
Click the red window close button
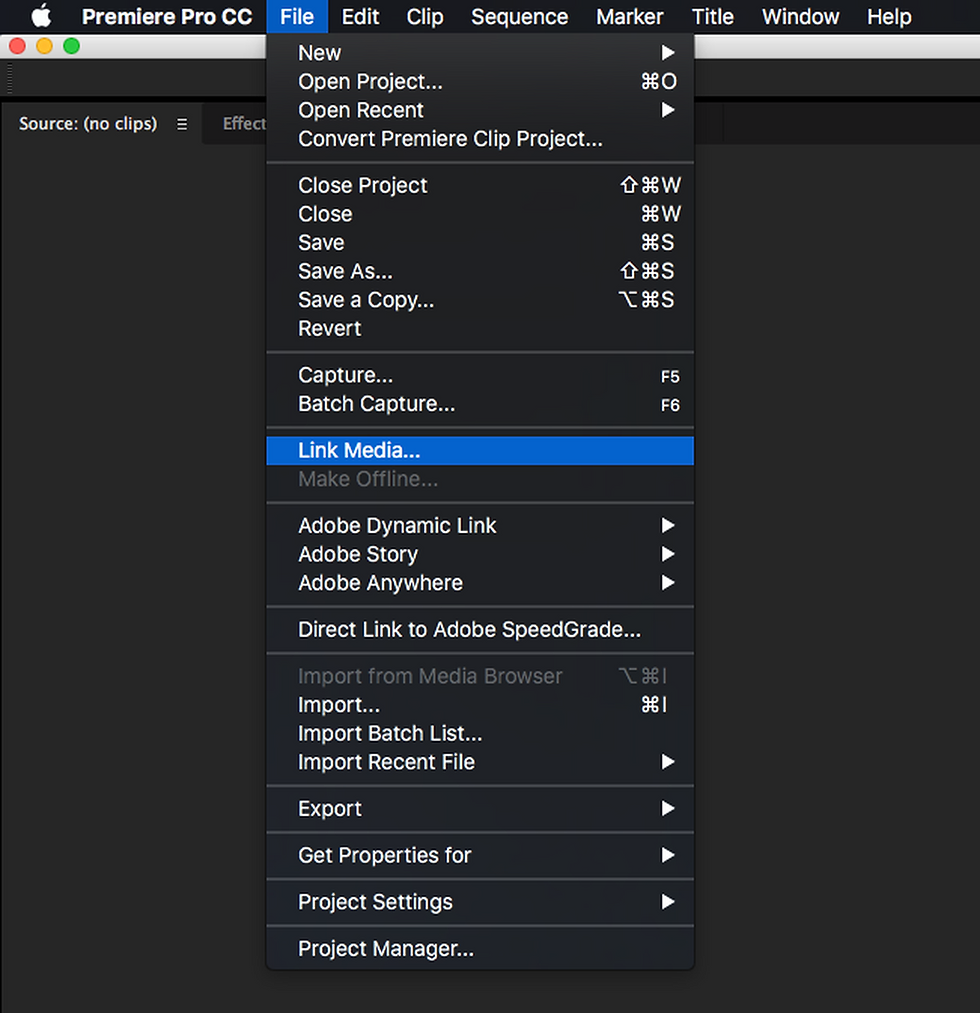click(x=17, y=46)
